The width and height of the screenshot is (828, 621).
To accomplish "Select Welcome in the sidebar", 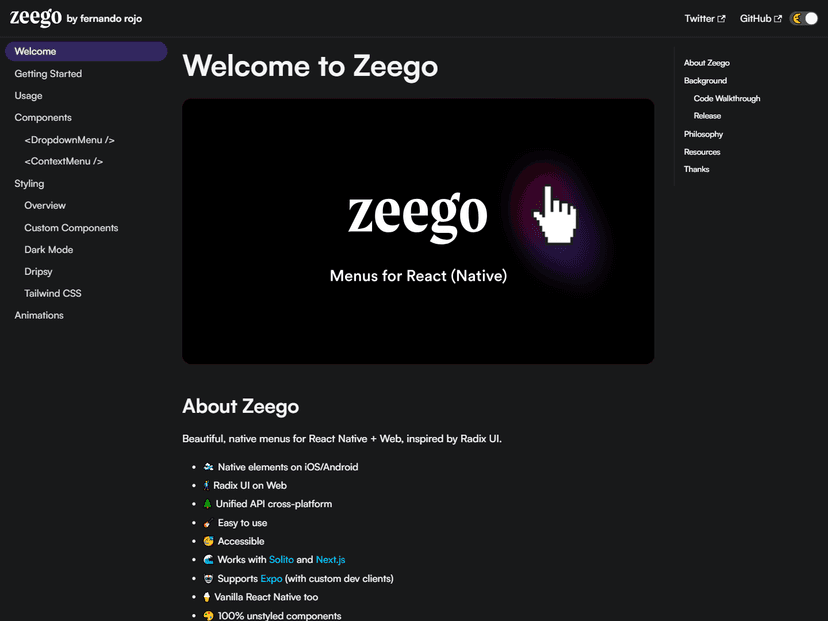I will coord(86,51).
